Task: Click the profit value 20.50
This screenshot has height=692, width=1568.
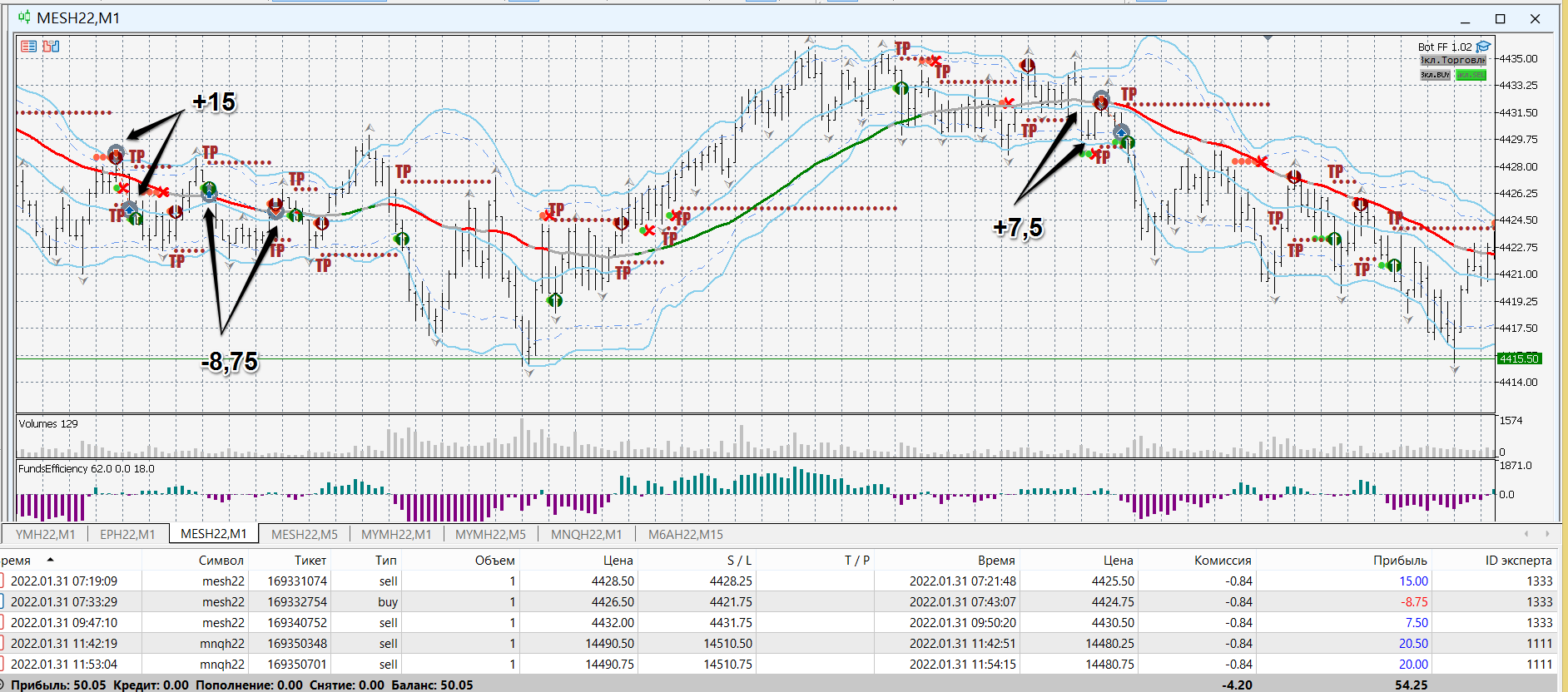Action: click(1413, 643)
